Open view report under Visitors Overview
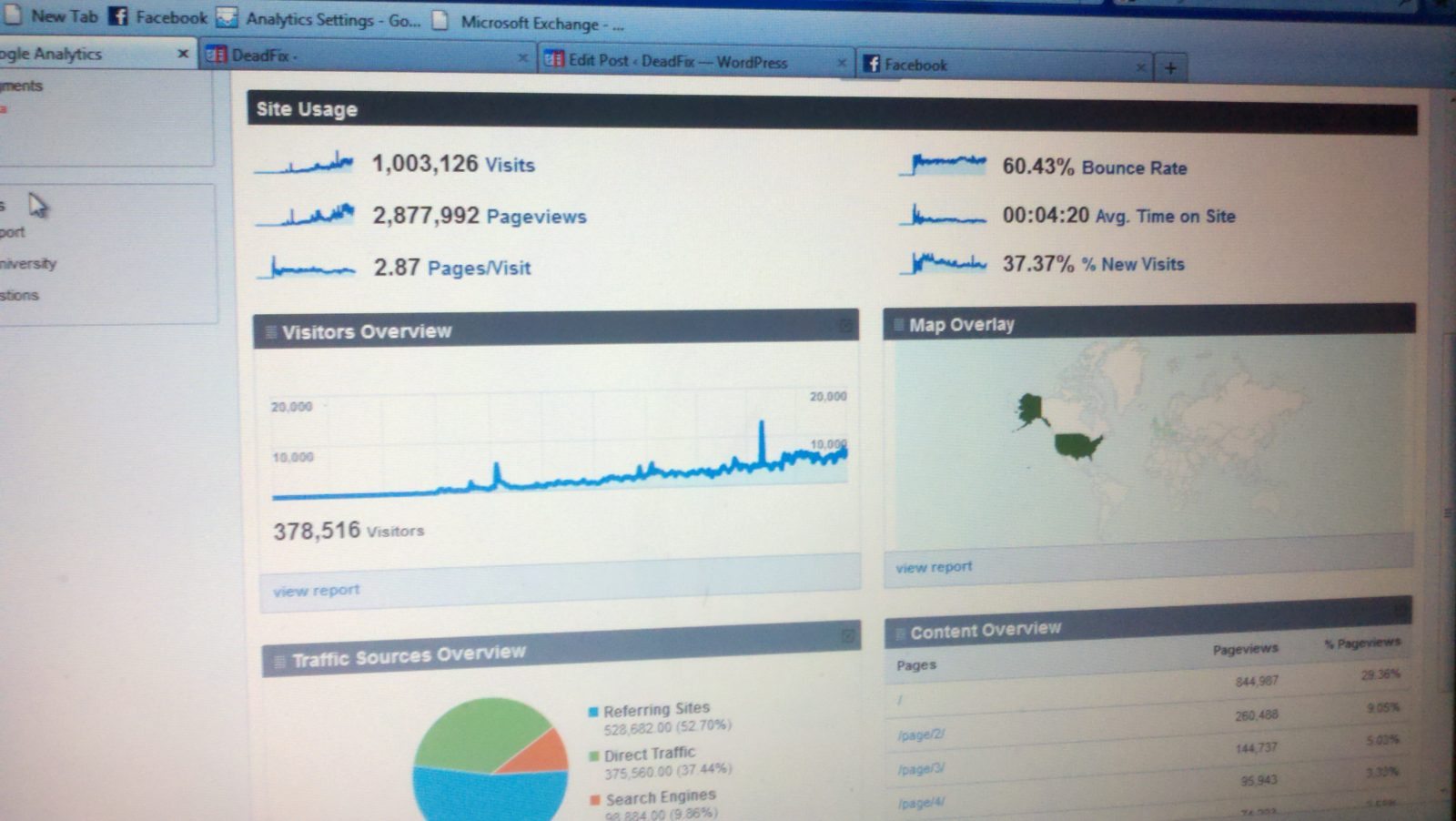 316,591
